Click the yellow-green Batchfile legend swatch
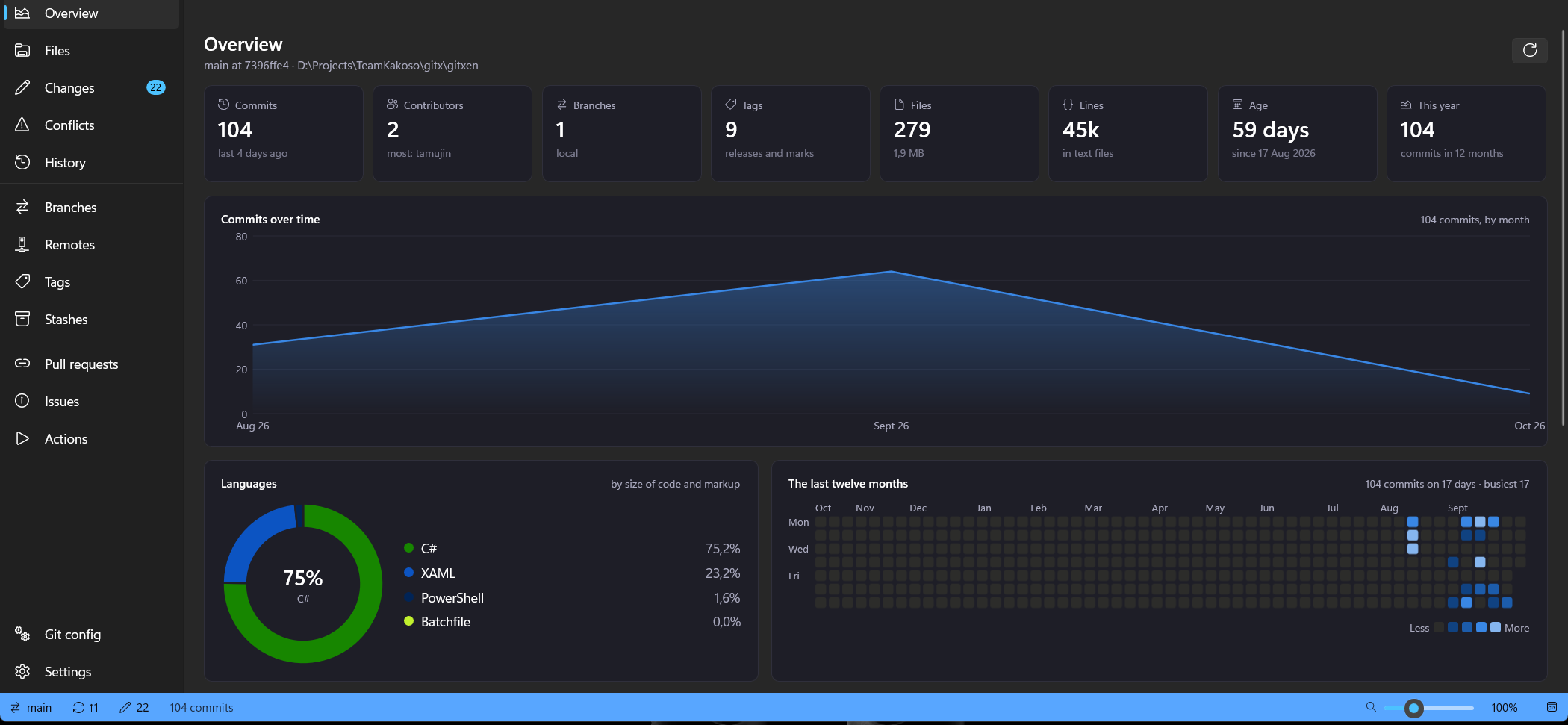The image size is (1568, 725). 408,621
